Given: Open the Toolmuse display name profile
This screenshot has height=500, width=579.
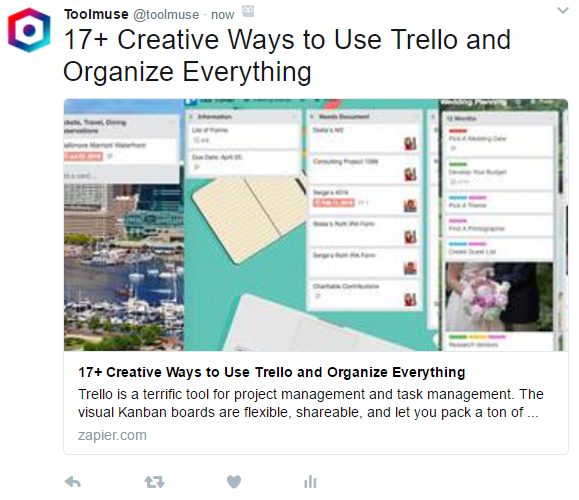Looking at the screenshot, I should 96,14.
